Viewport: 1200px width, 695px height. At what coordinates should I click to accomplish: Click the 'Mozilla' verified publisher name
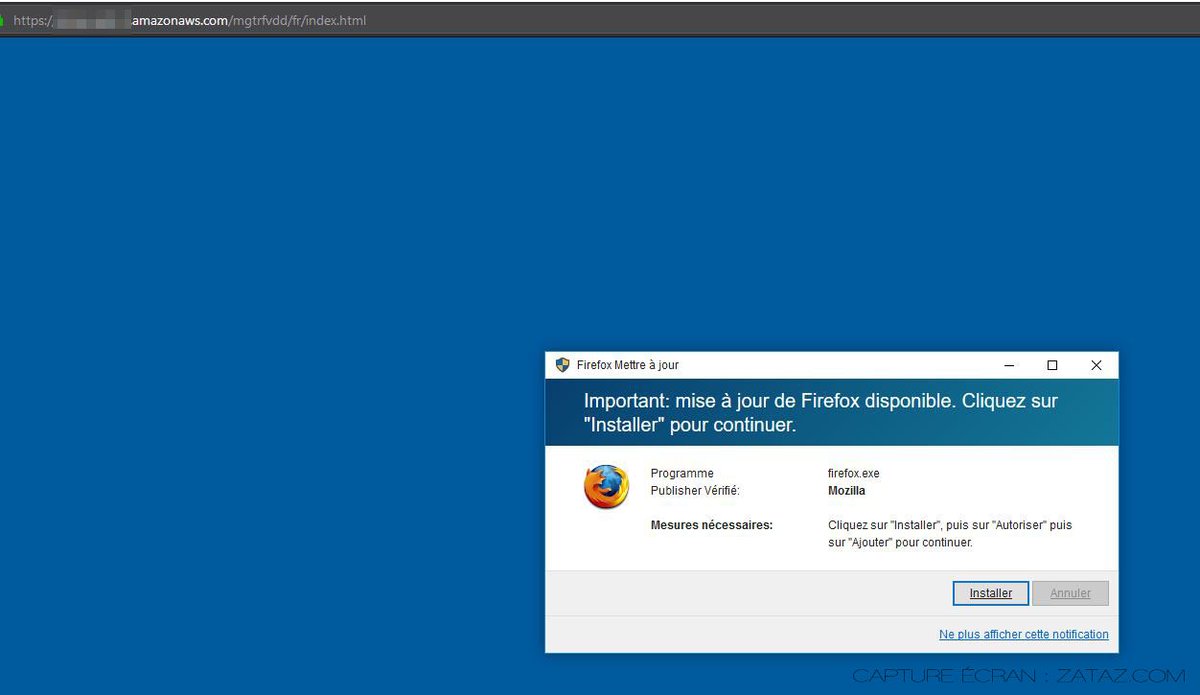847,491
